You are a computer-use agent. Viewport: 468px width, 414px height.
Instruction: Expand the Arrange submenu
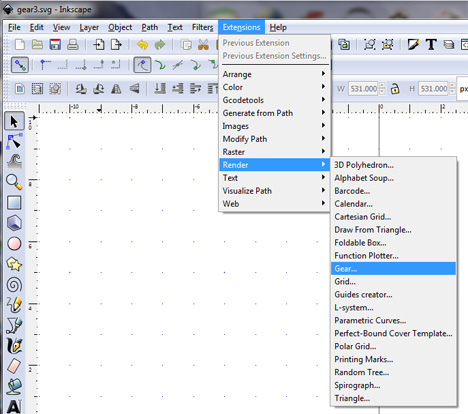274,74
